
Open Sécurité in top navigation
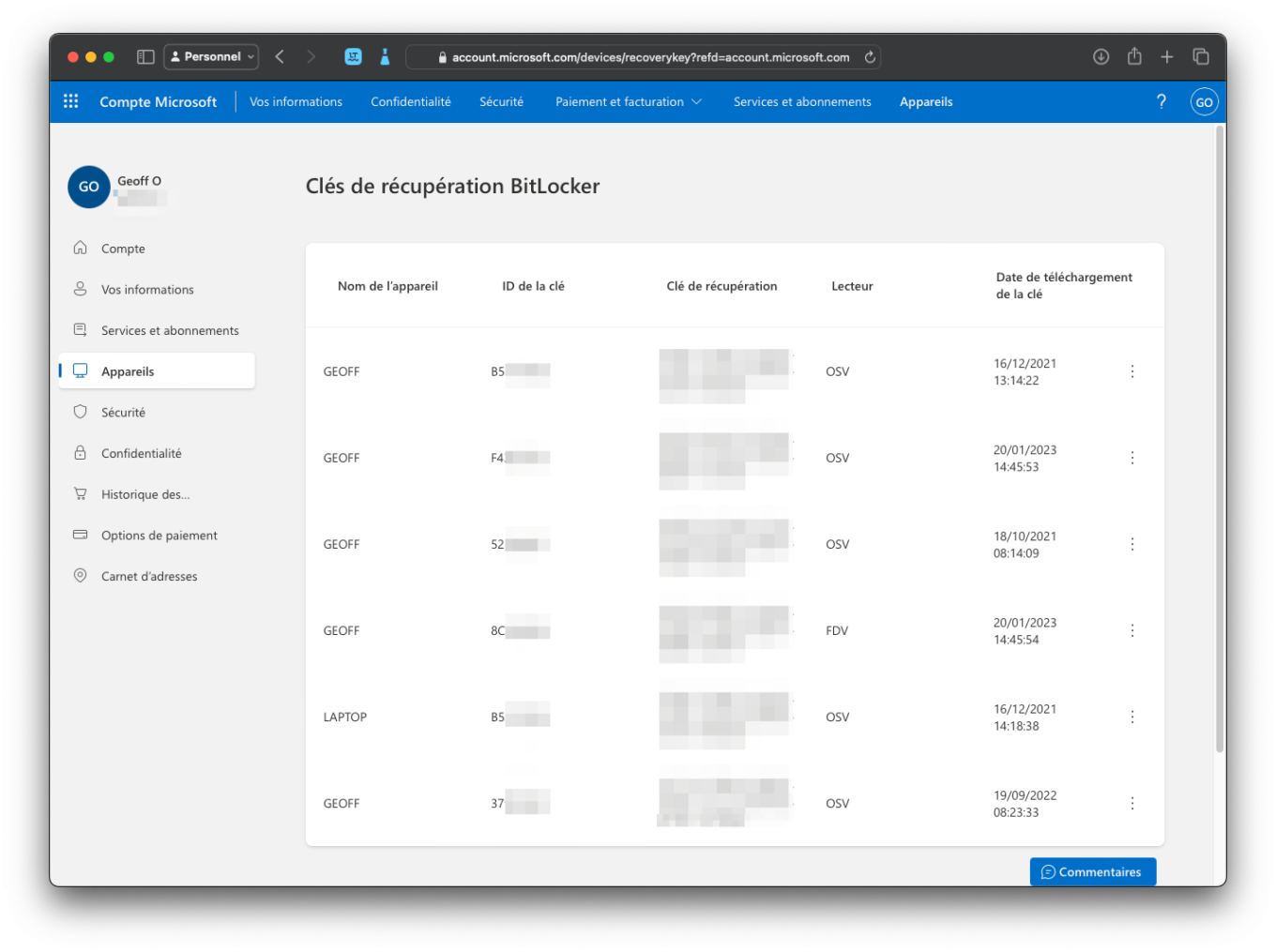pos(501,101)
